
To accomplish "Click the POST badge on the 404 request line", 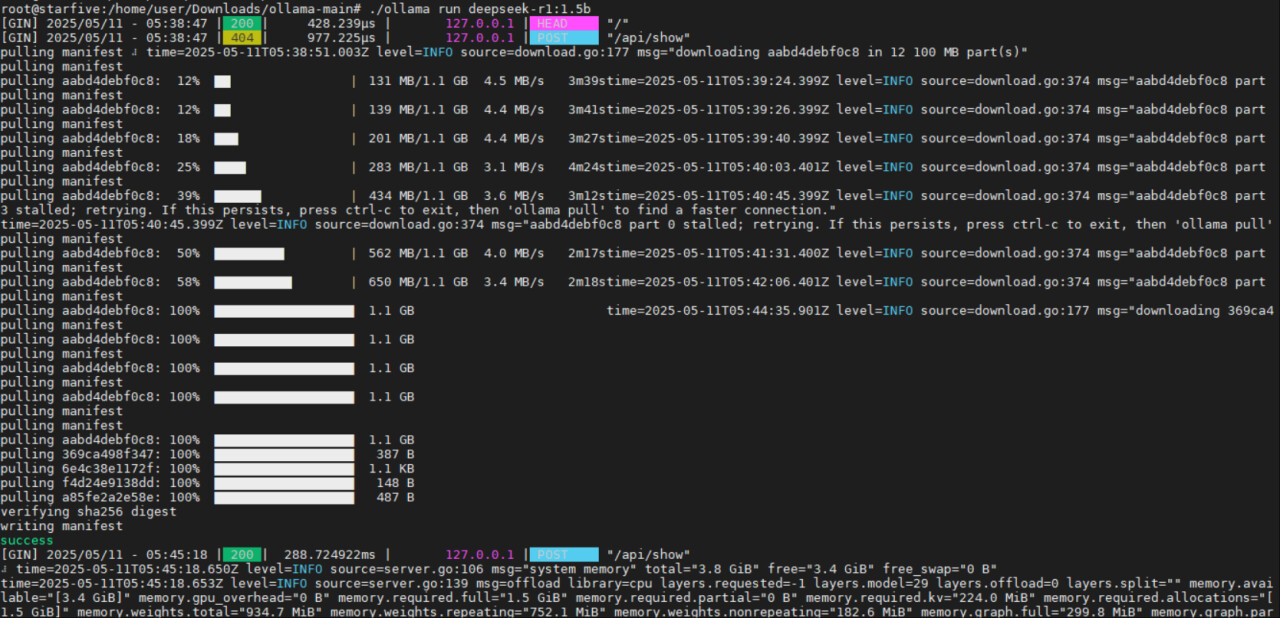I will (x=564, y=38).
